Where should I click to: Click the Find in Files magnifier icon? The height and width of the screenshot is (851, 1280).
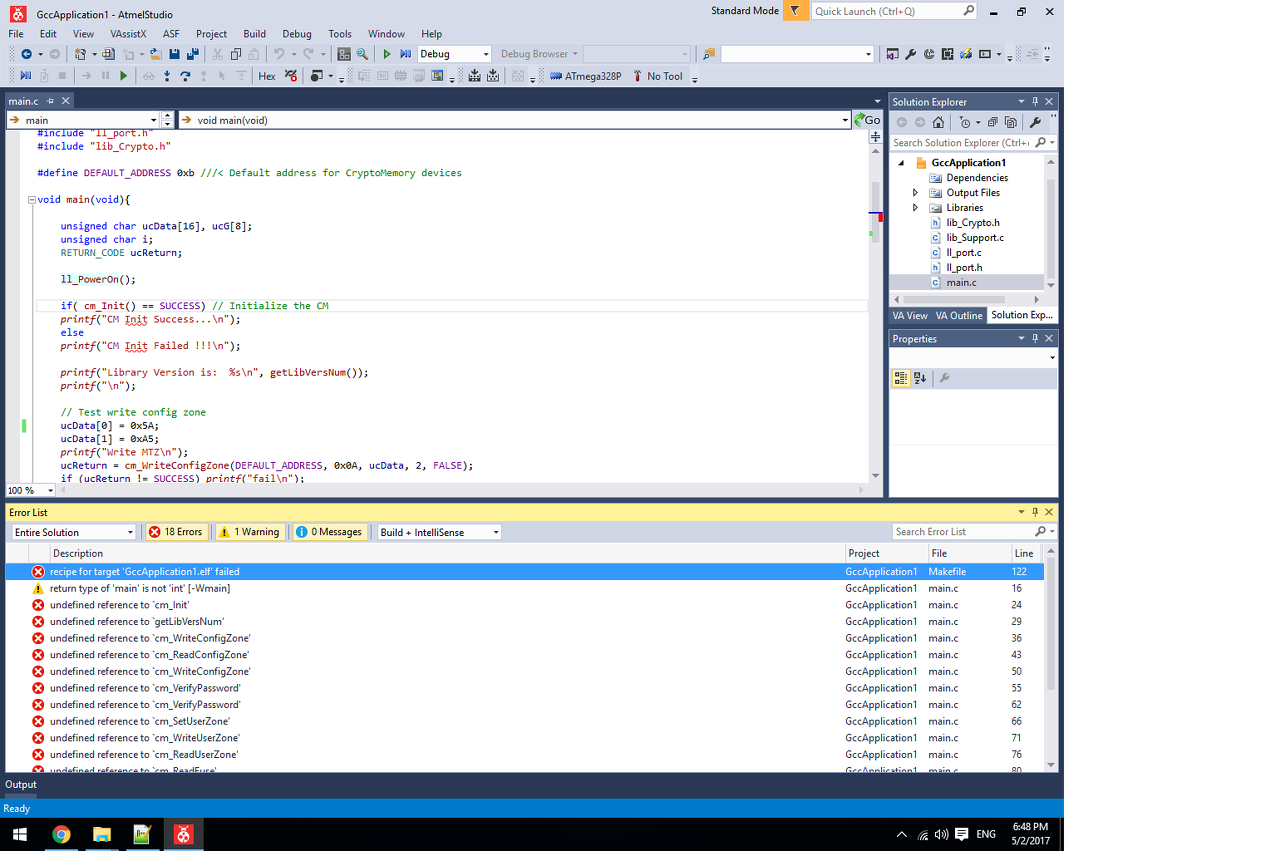point(362,54)
